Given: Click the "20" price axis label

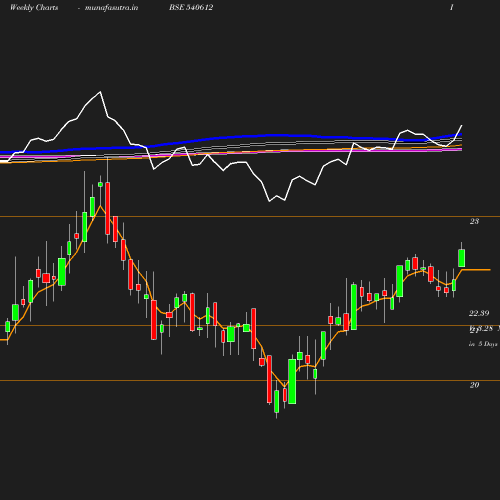Looking at the screenshot, I should 474,385.
